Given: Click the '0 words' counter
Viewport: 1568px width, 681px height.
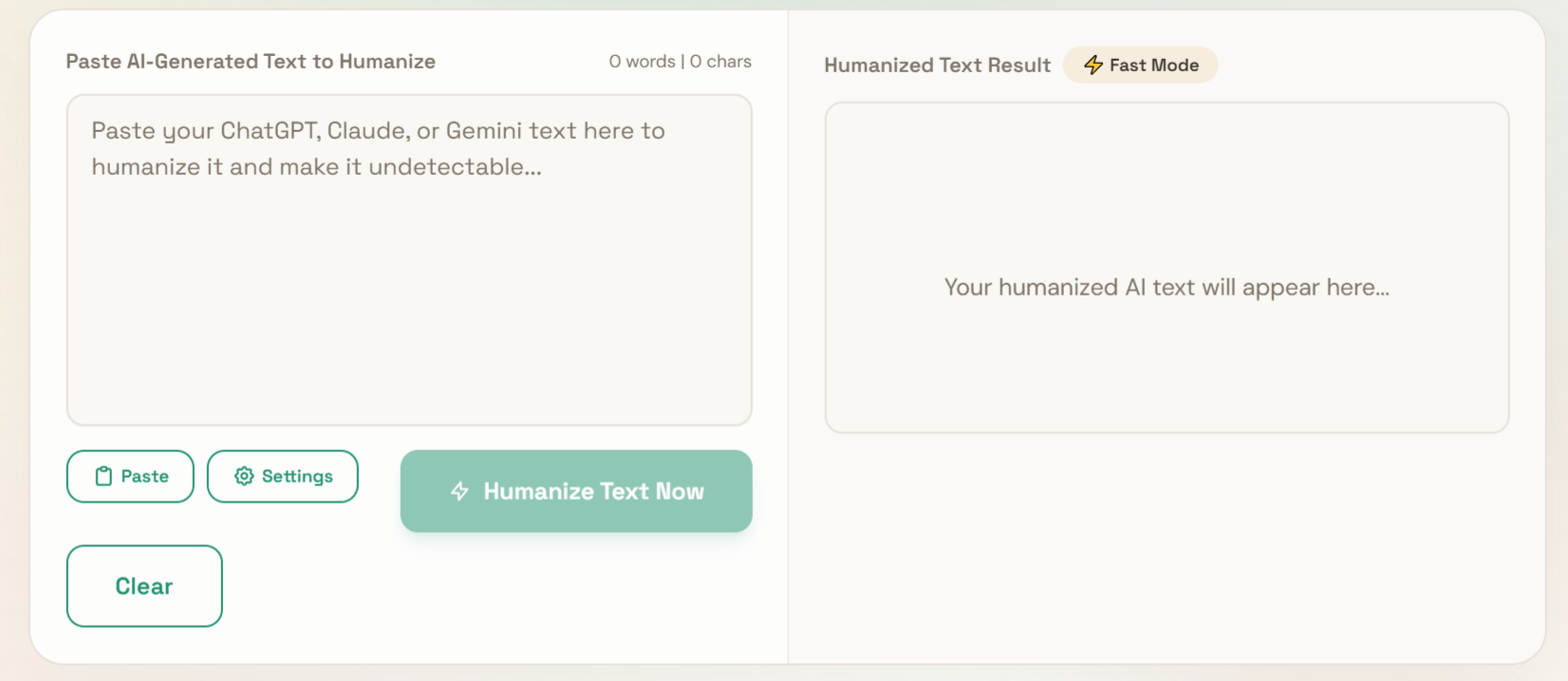Looking at the screenshot, I should pyautogui.click(x=642, y=62).
